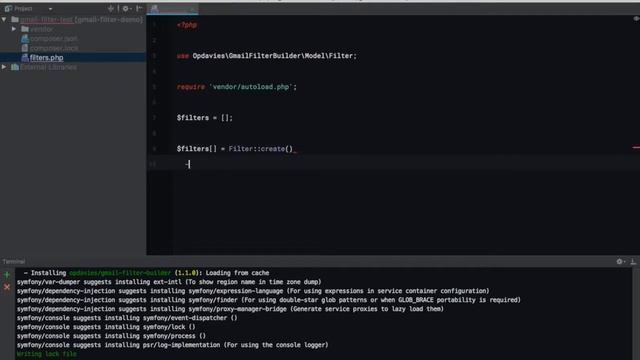Open the Project view dropdown
Screen dimensions: 640x360
50,9
